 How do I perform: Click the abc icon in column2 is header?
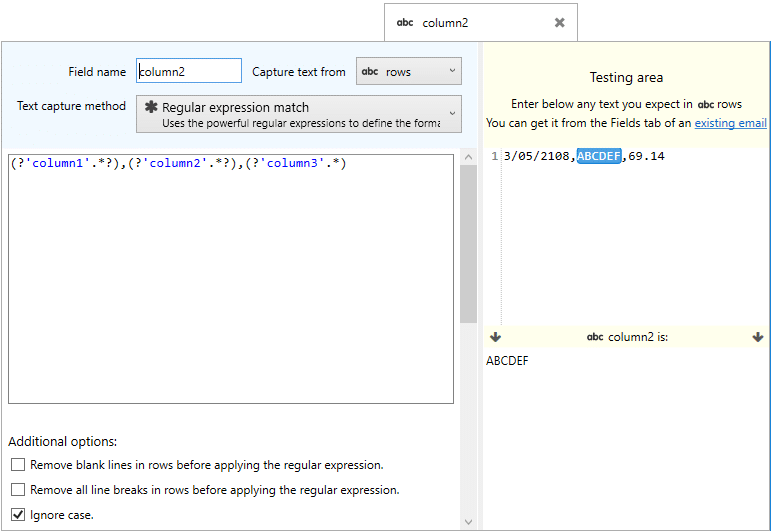(x=595, y=337)
